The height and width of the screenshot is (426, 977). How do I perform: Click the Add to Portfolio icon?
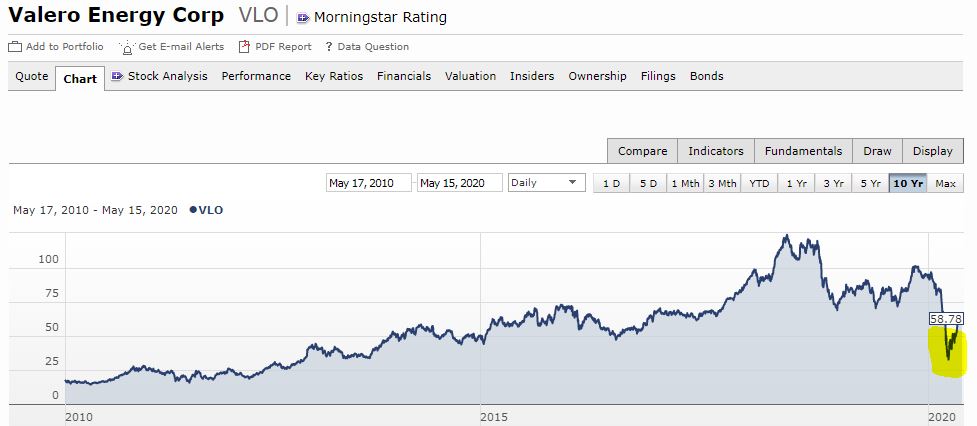(x=15, y=47)
